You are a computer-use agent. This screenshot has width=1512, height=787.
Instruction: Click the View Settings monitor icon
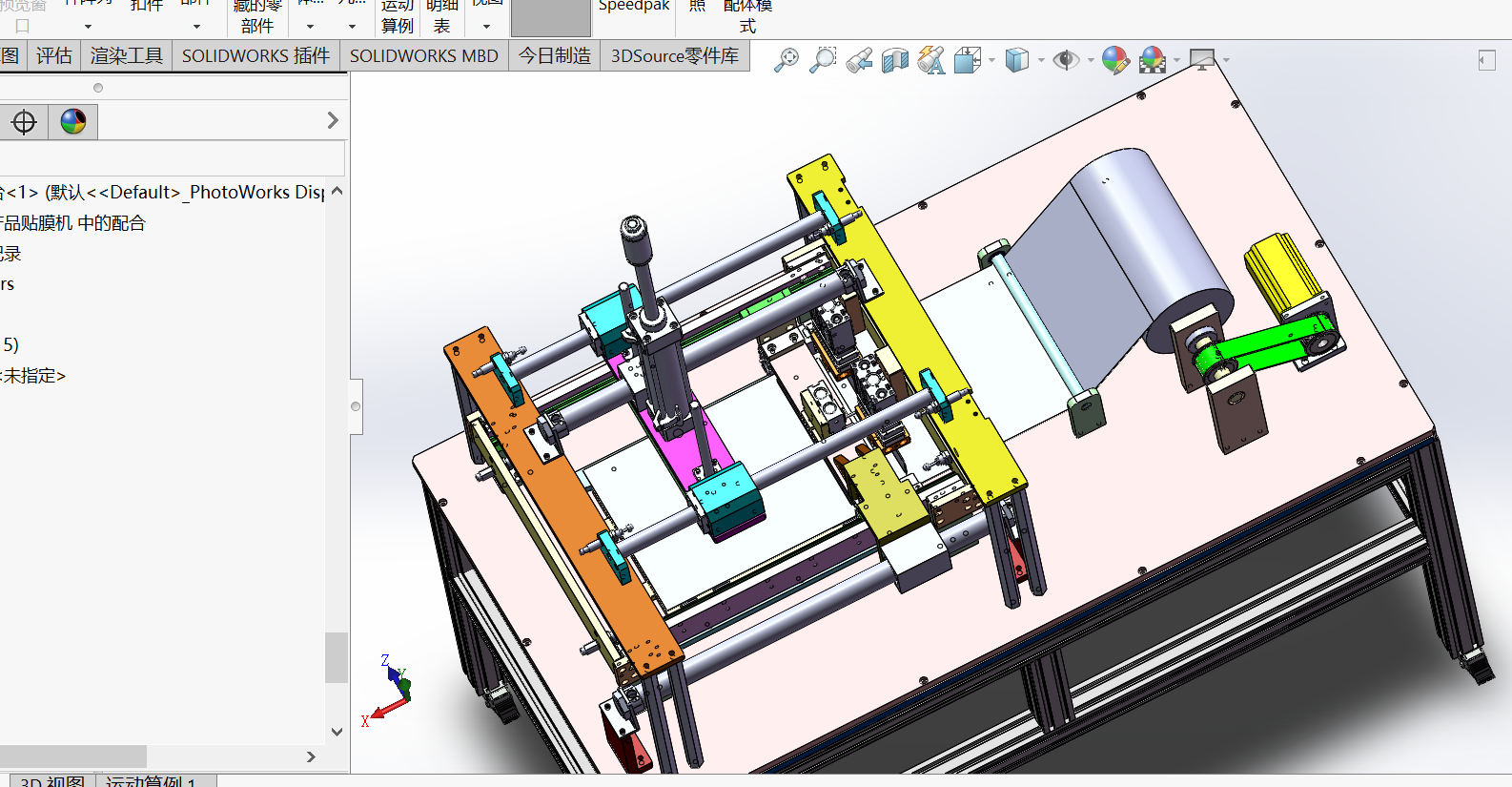(1202, 60)
